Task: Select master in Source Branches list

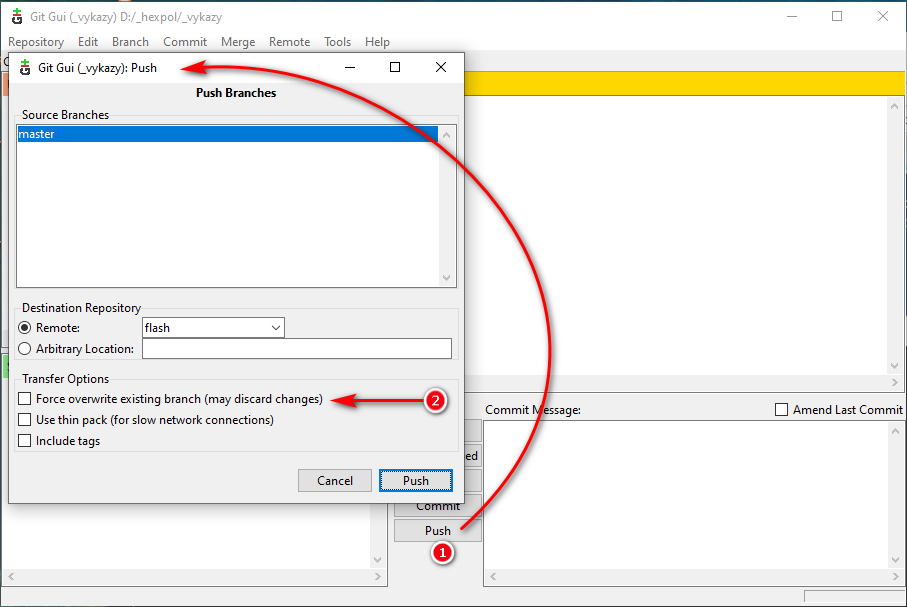Action: pos(227,134)
